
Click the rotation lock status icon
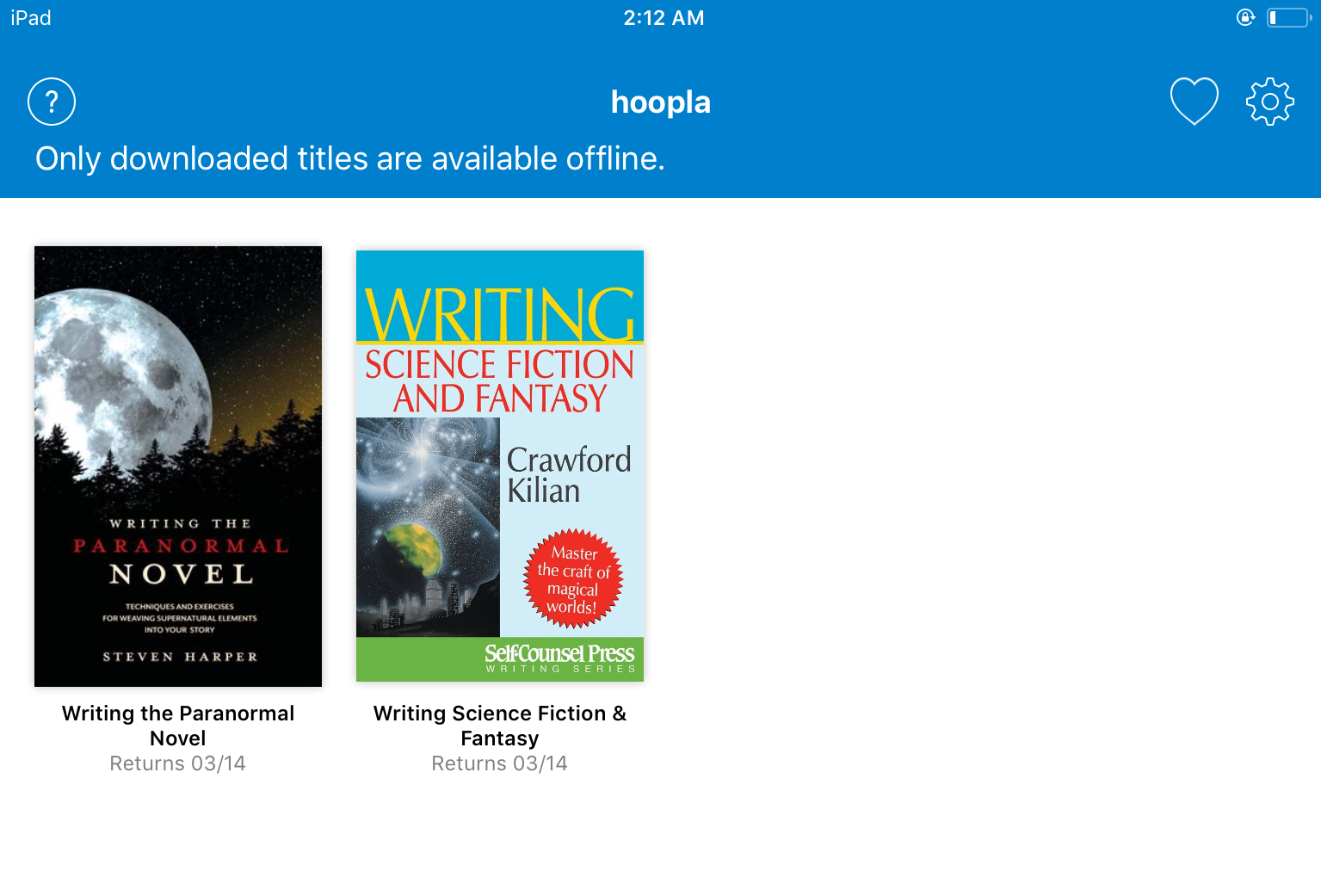(1245, 17)
